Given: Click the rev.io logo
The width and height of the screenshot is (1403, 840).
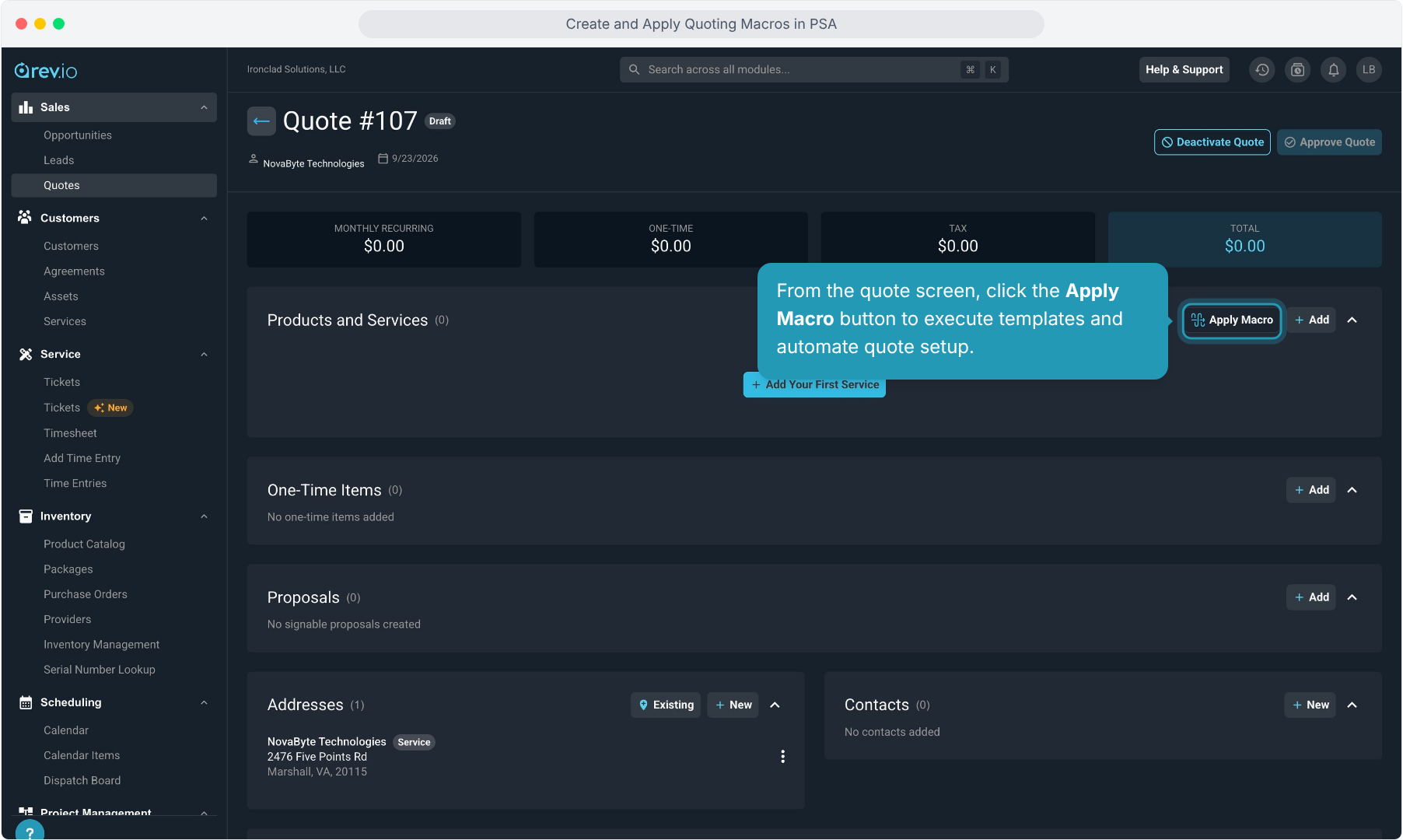Looking at the screenshot, I should coord(46,71).
